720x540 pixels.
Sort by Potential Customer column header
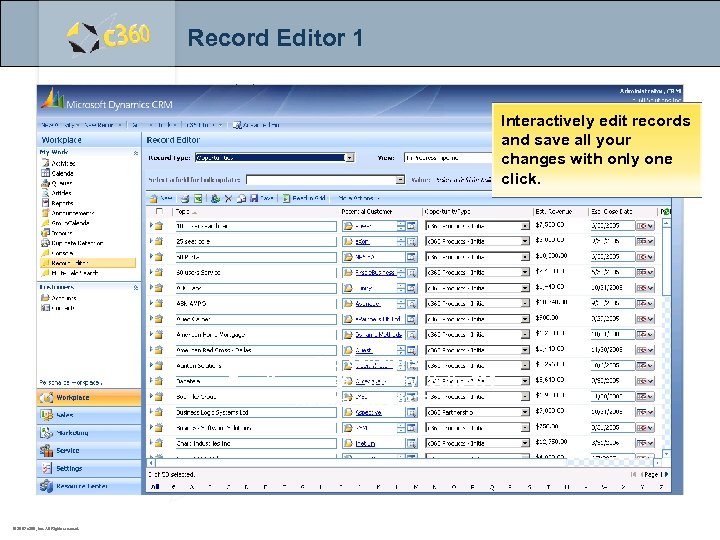click(x=366, y=212)
